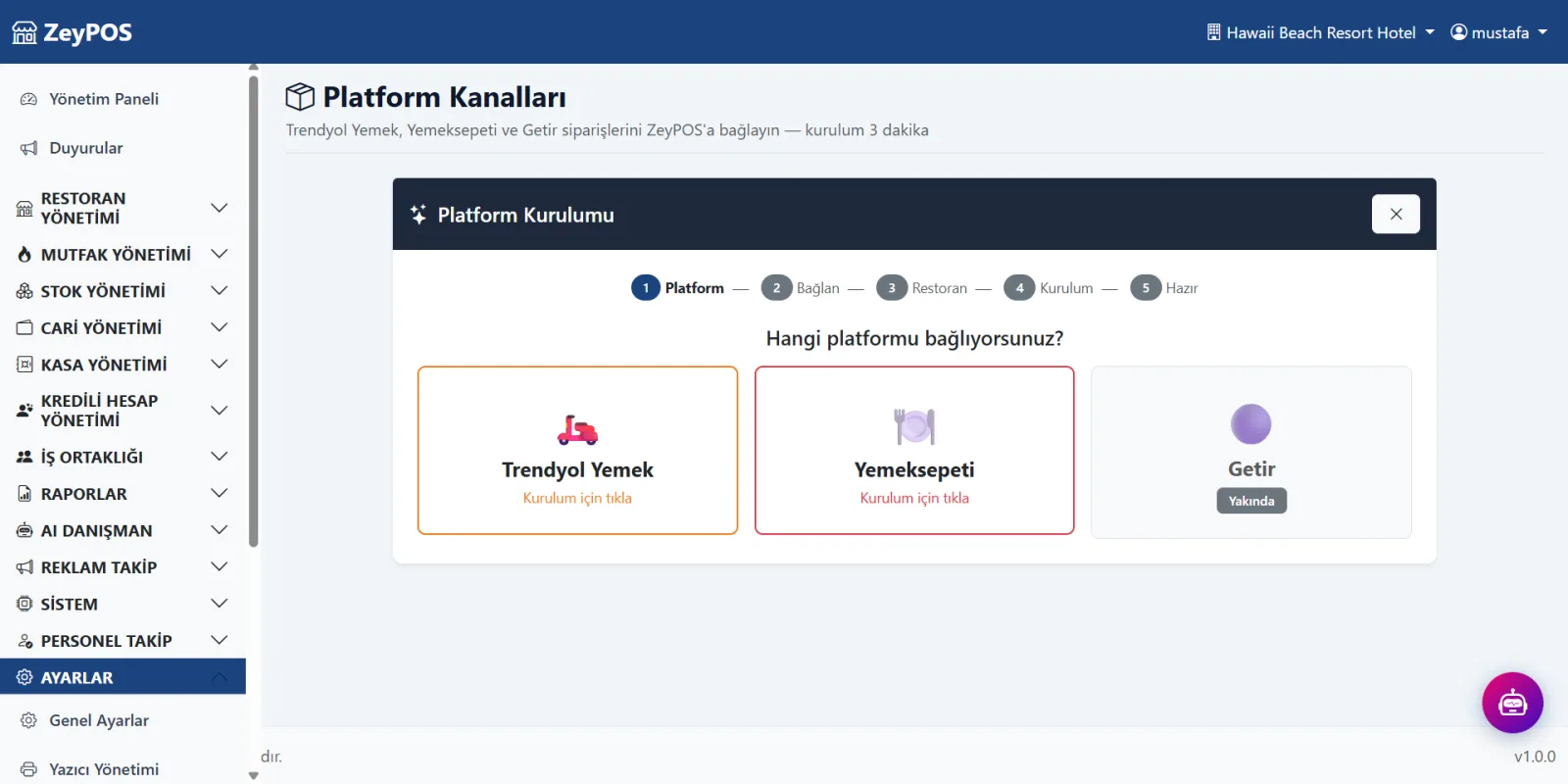Click the İş Ortaklığı people icon
The width and height of the screenshot is (1568, 784).
[24, 457]
